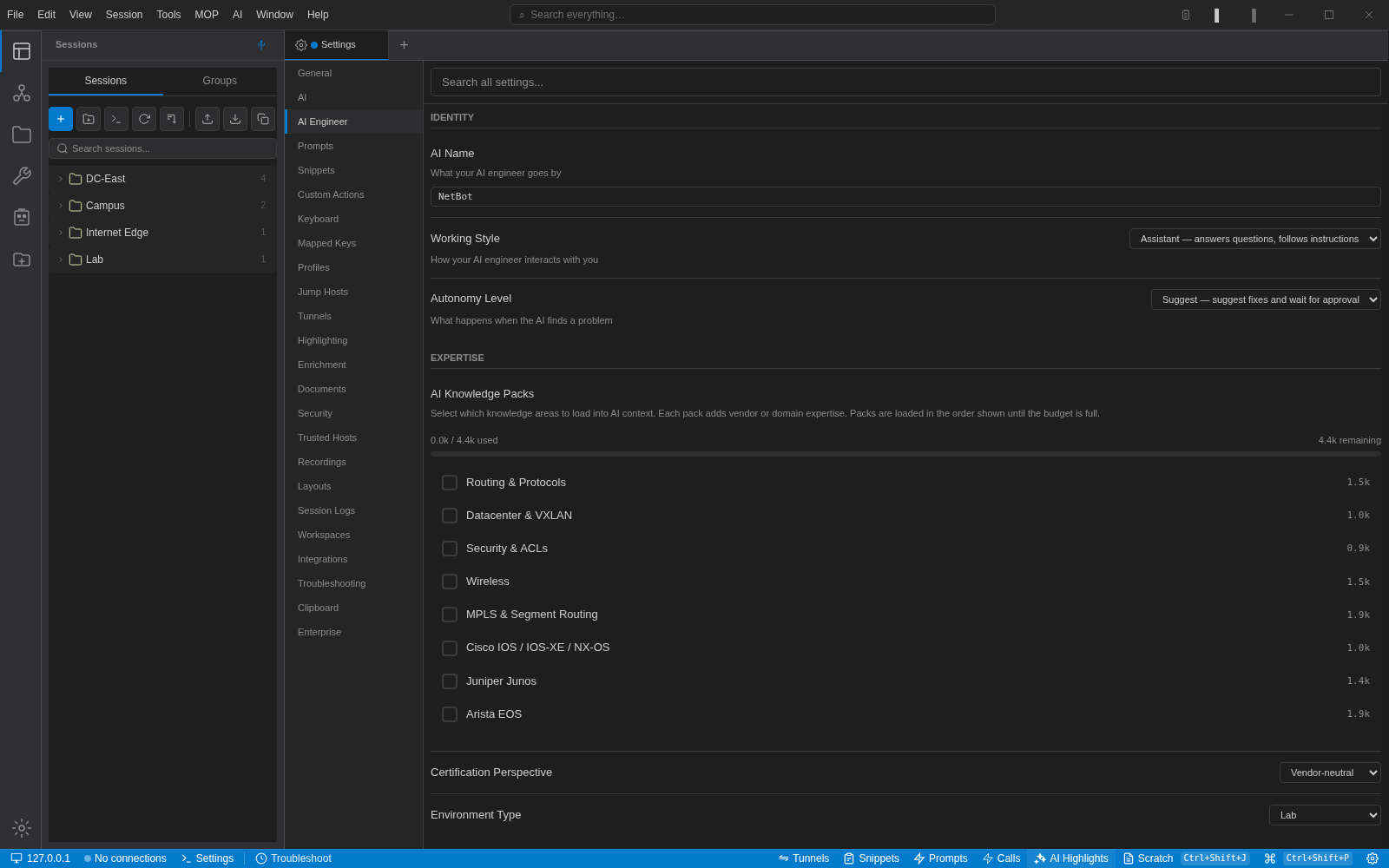Open the AI robot sidebar icon
Image resolution: width=1389 pixels, height=868 pixels.
tap(22, 217)
